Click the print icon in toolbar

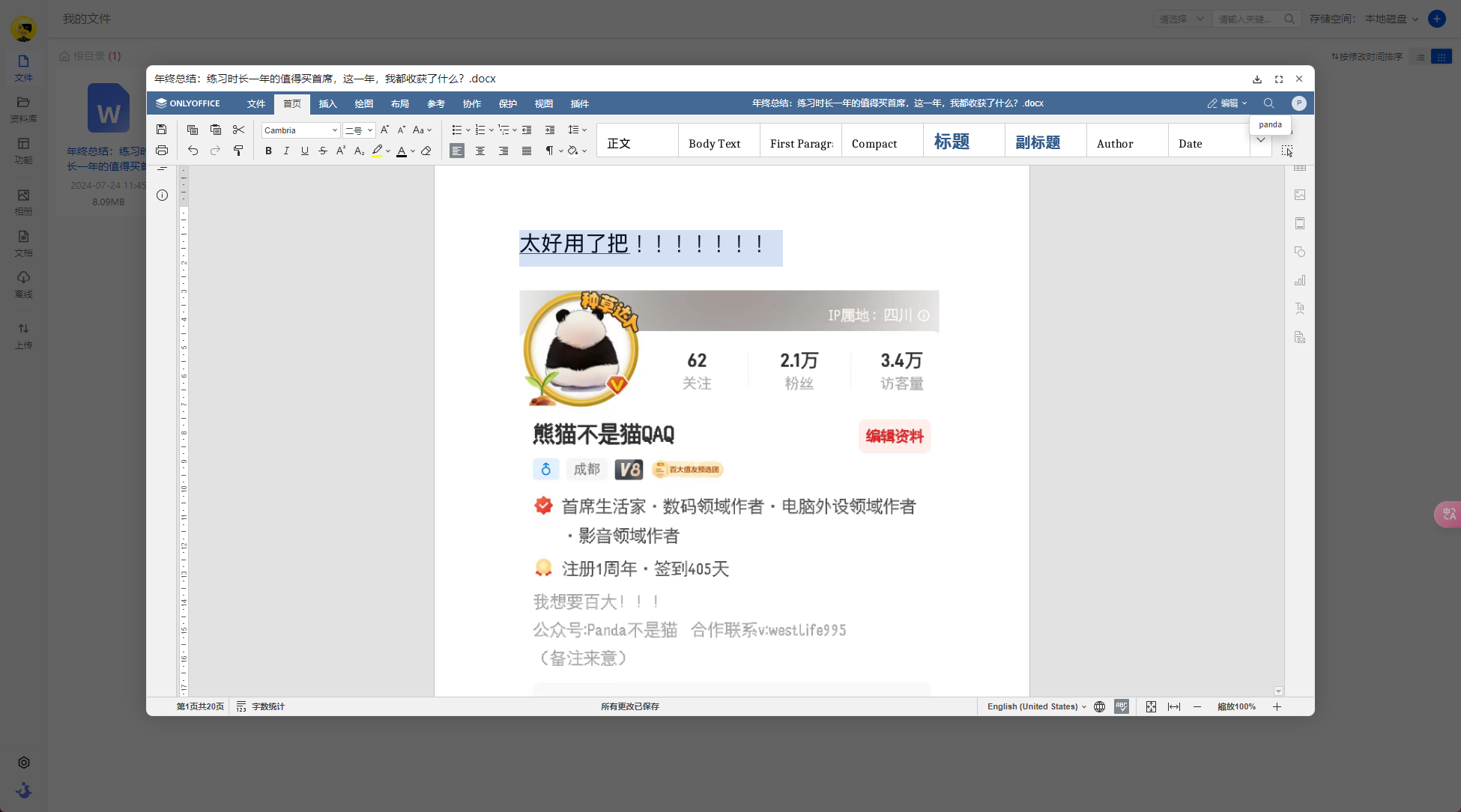point(162,151)
